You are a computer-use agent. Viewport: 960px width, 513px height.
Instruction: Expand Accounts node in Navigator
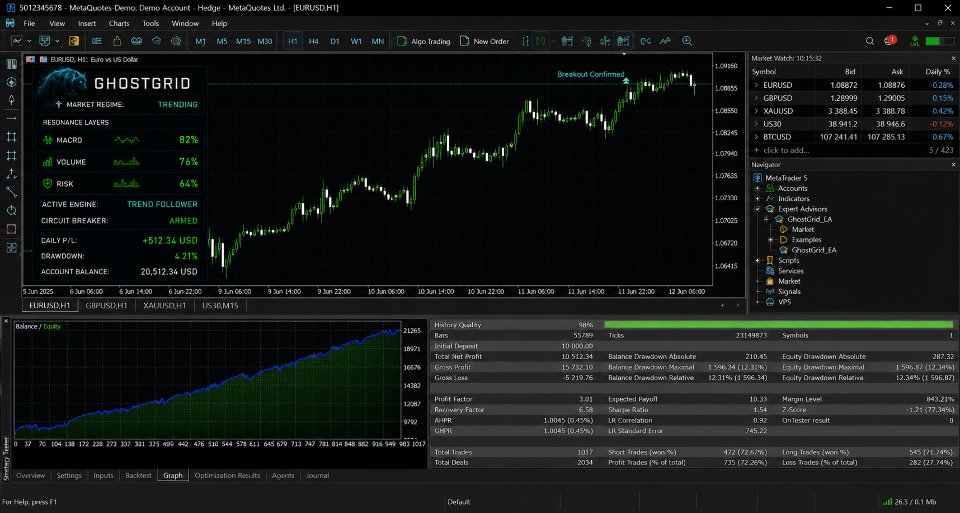click(757, 189)
